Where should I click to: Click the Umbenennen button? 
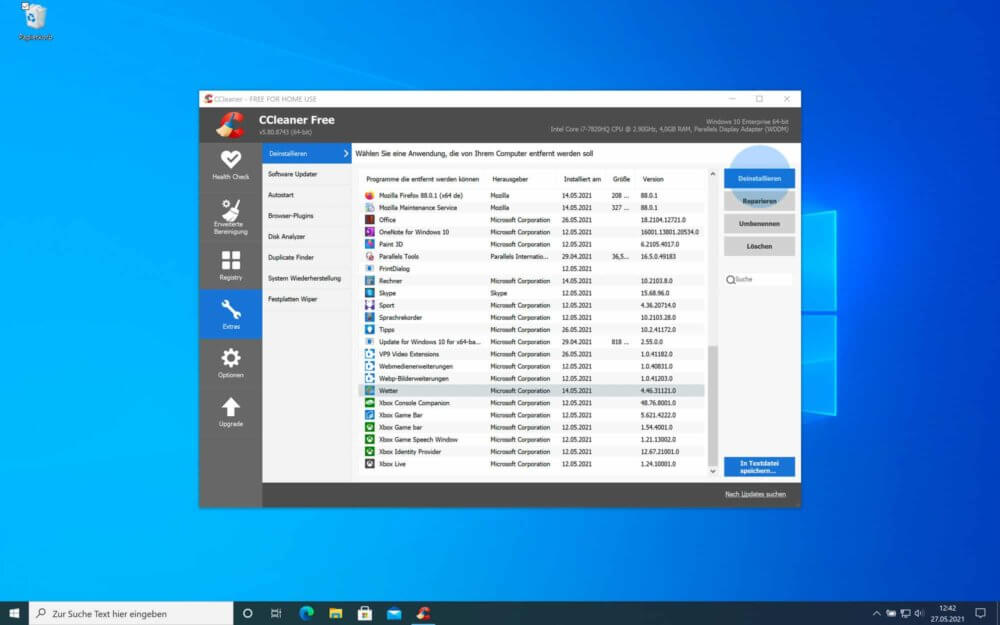pos(759,224)
